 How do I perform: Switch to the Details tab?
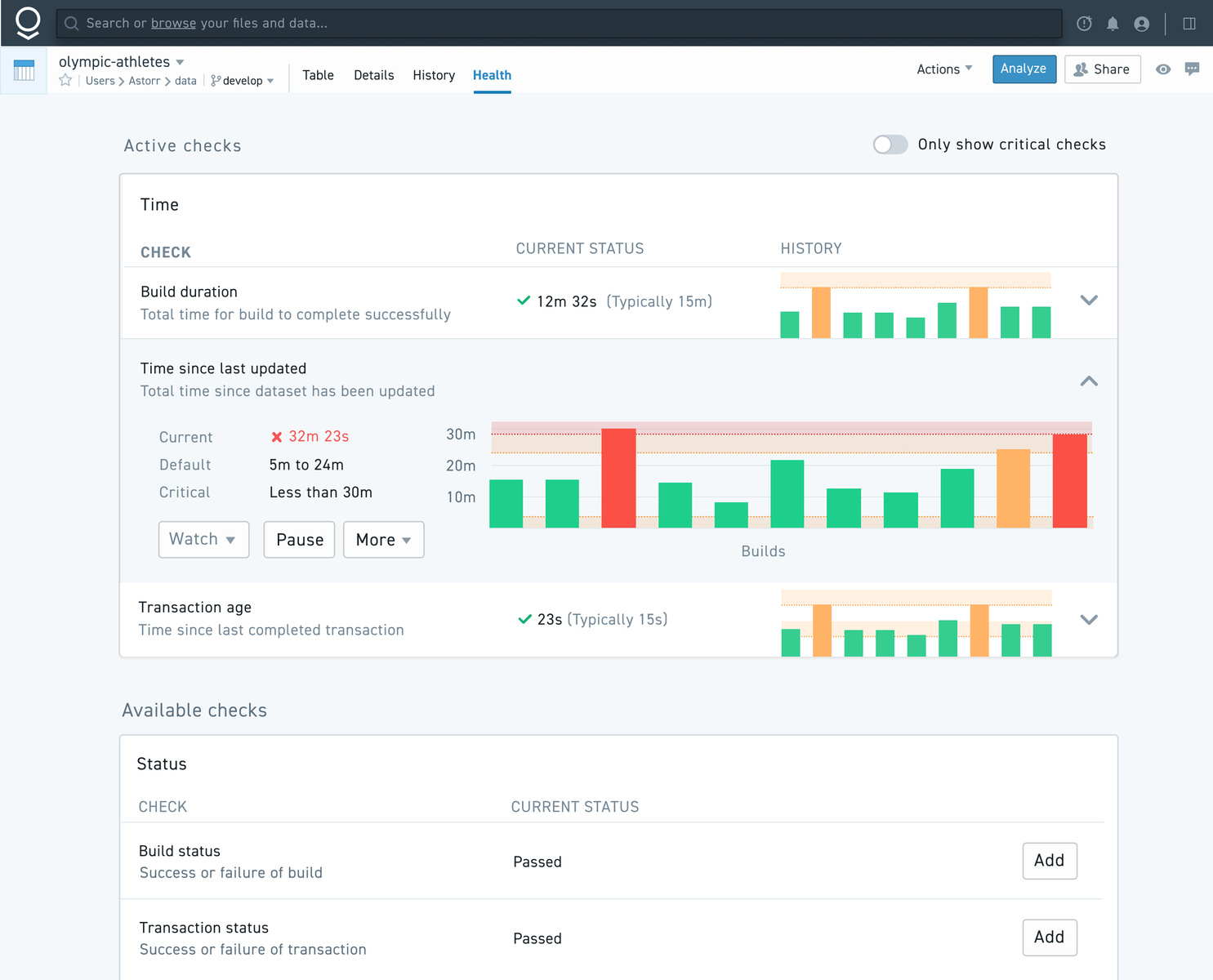[374, 75]
